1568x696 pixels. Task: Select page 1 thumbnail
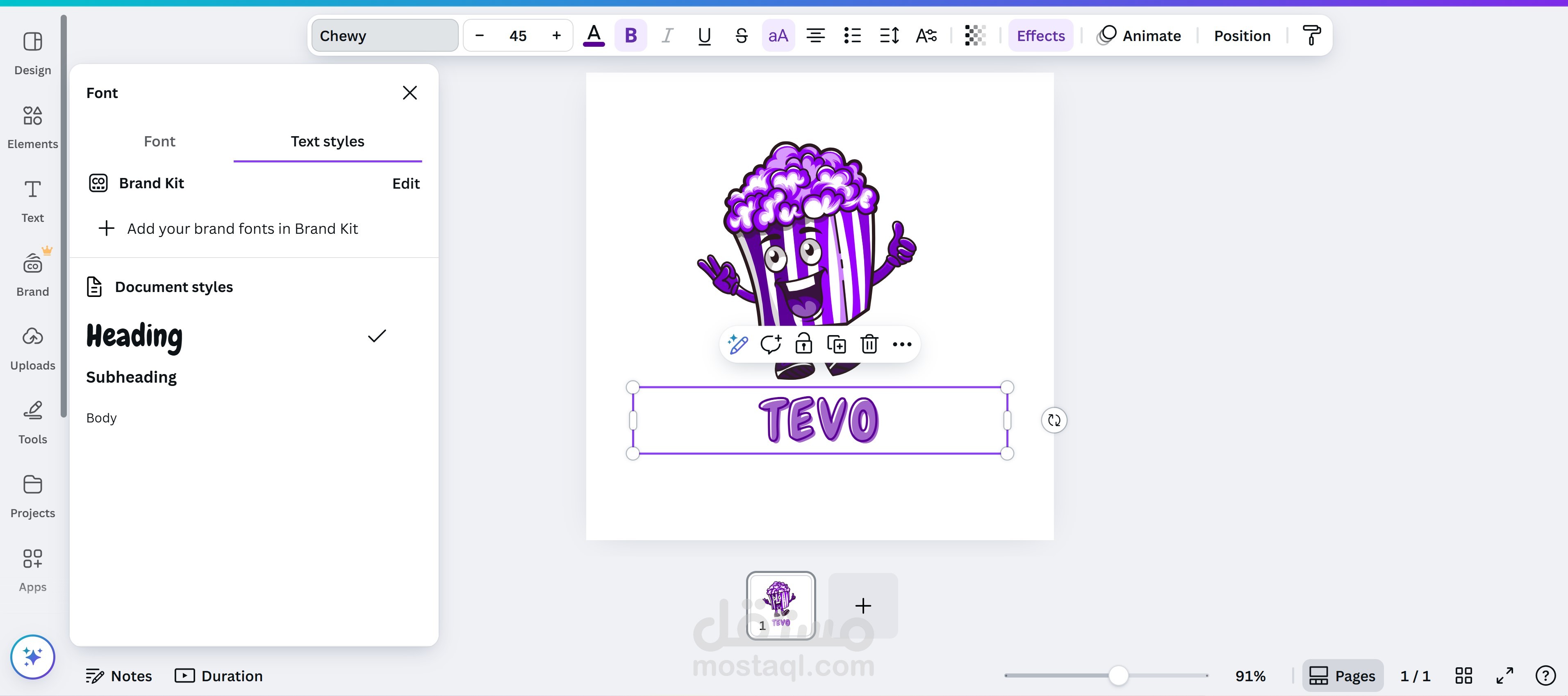click(x=781, y=605)
